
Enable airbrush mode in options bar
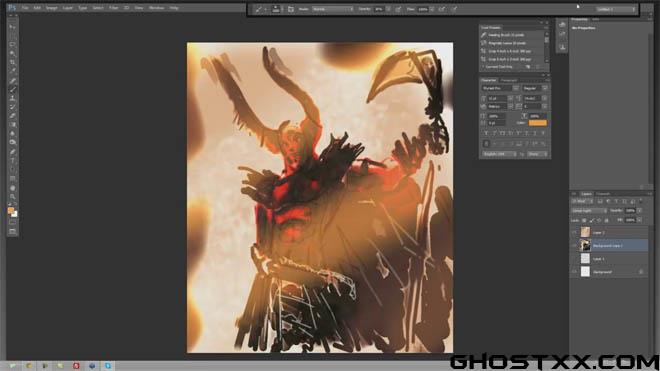click(x=442, y=9)
